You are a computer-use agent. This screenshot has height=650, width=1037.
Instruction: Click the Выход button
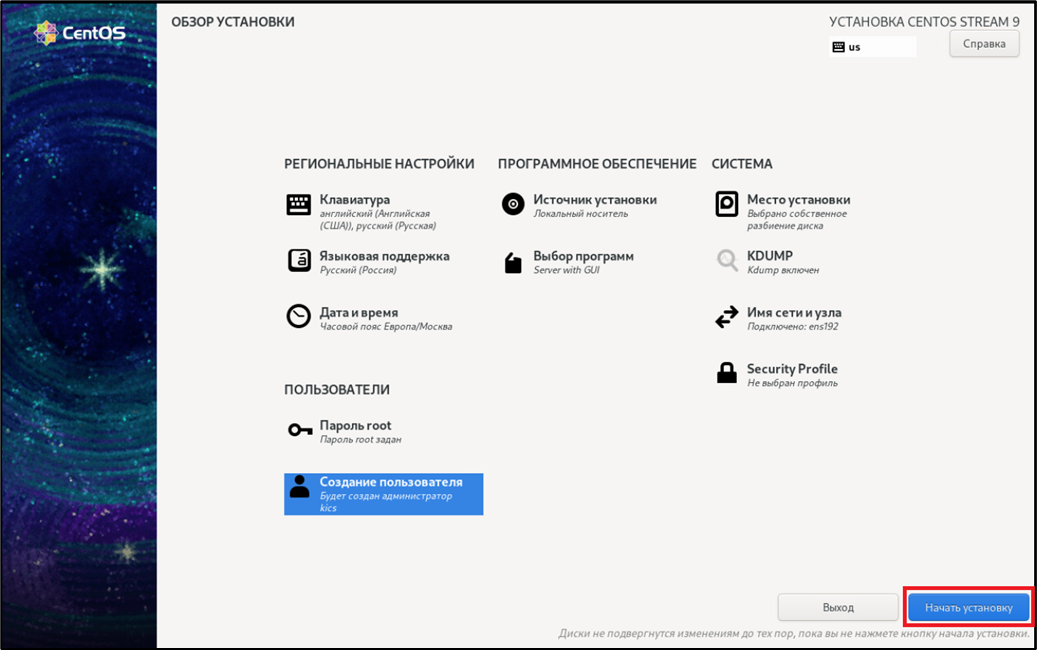838,607
